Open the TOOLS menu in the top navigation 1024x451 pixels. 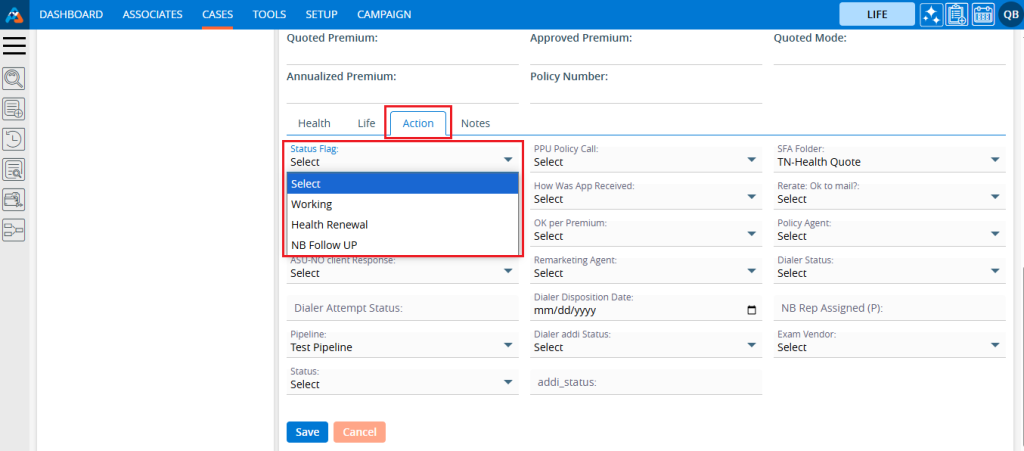pyautogui.click(x=269, y=15)
